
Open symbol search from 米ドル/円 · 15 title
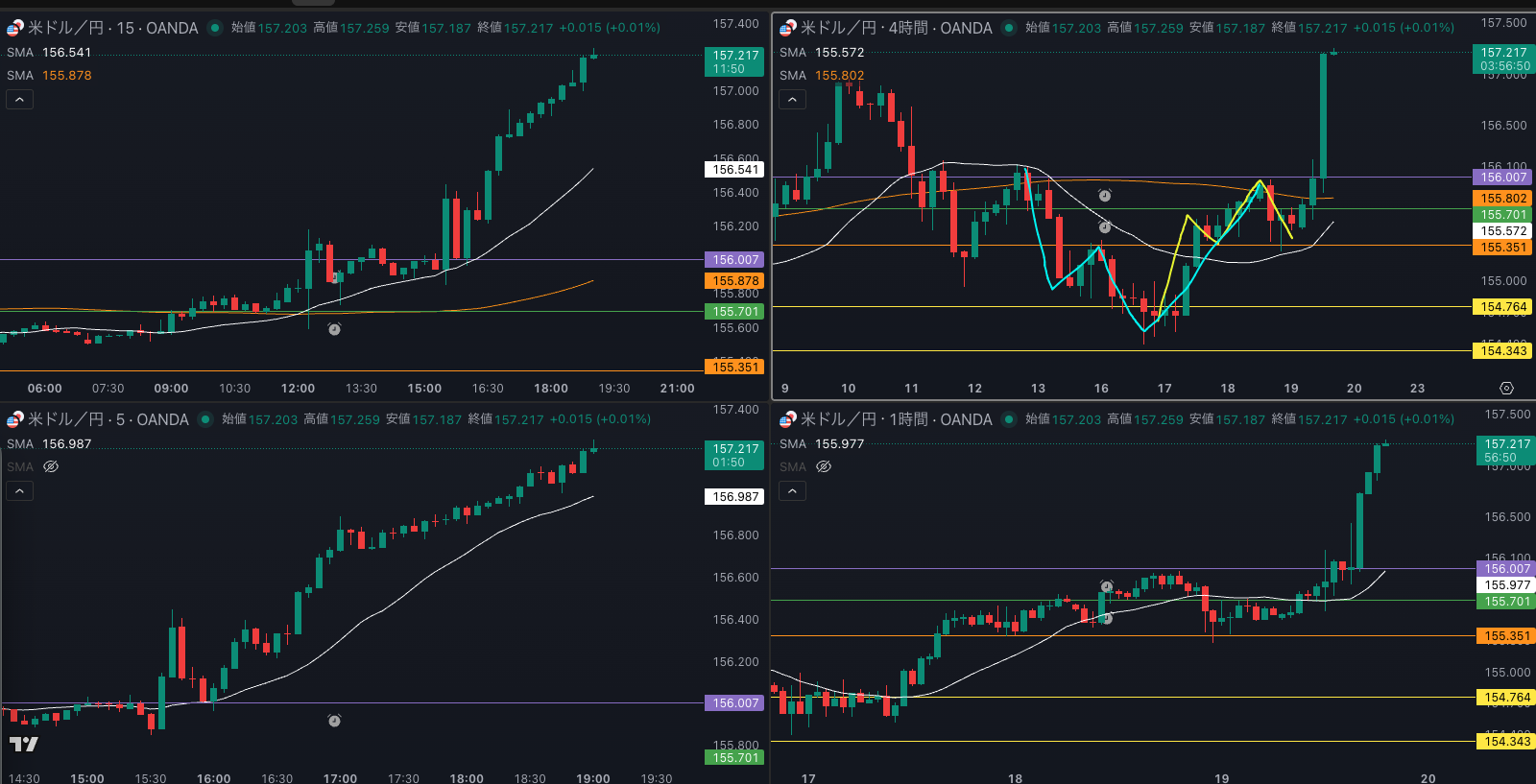point(112,28)
